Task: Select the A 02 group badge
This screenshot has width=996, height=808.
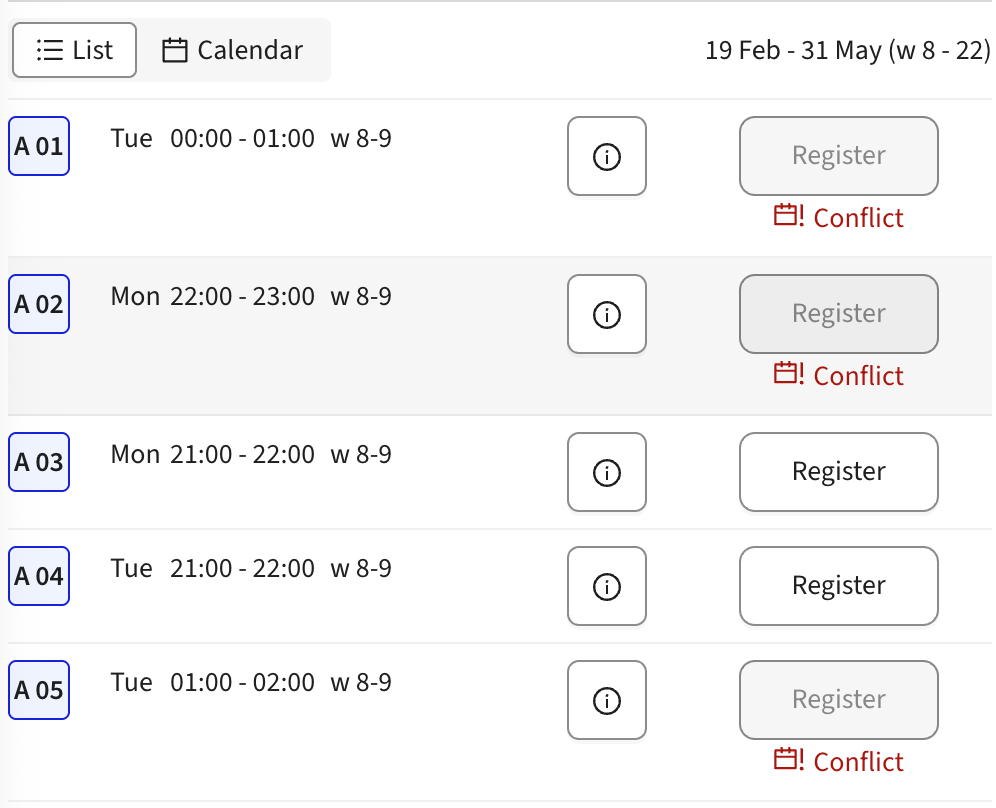Action: click(x=39, y=305)
